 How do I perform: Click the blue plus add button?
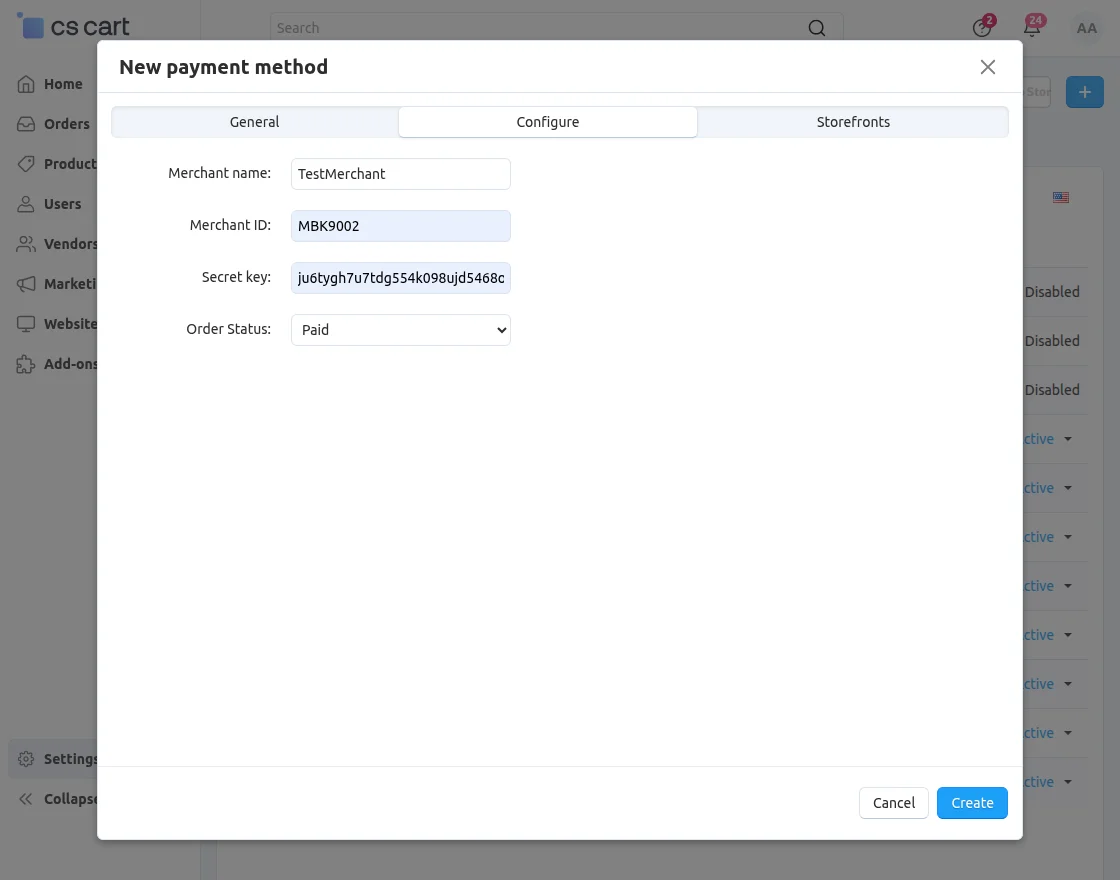[x=1084, y=92]
